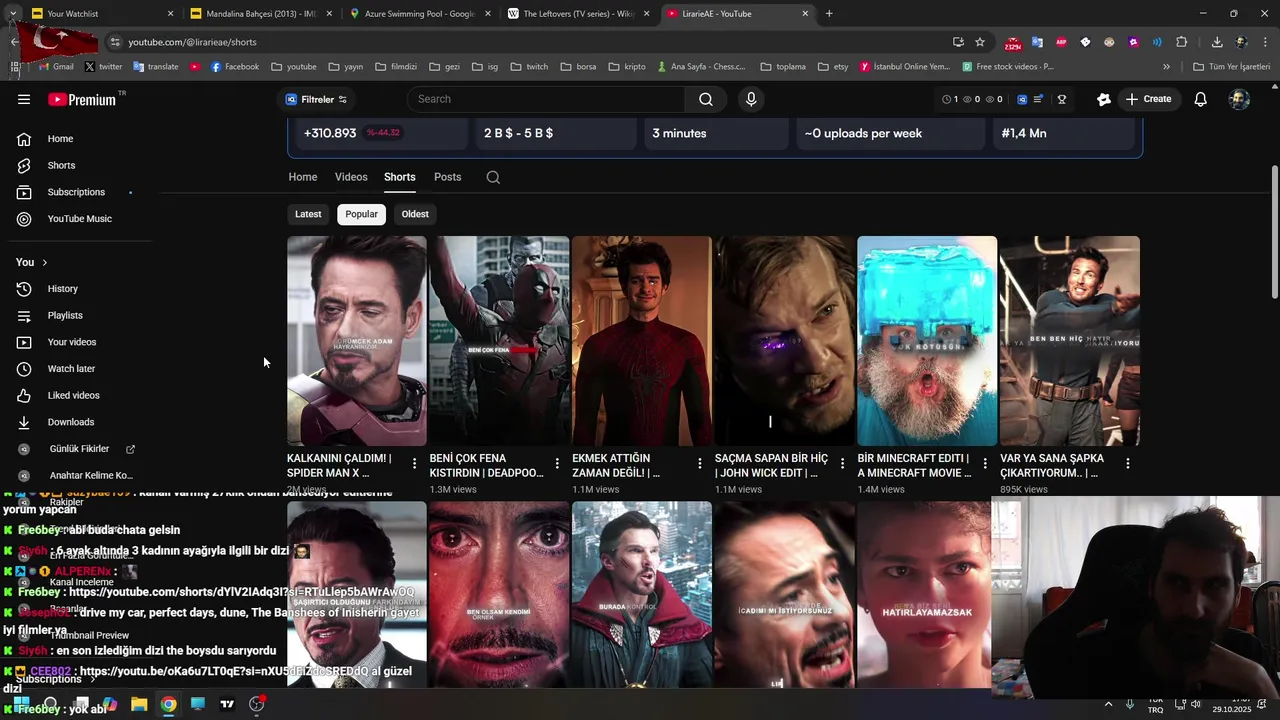Focus the YouTube search box
The height and width of the screenshot is (720, 1280).
(546, 99)
